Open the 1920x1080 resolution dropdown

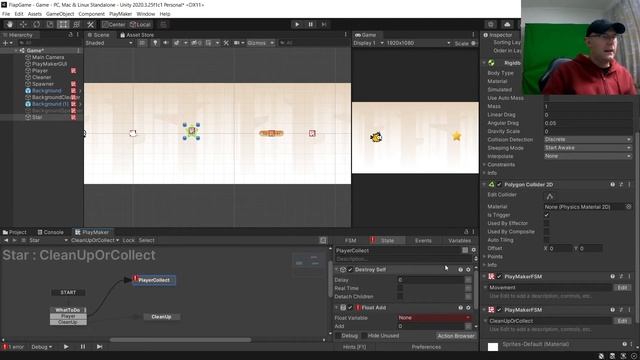[x=419, y=43]
